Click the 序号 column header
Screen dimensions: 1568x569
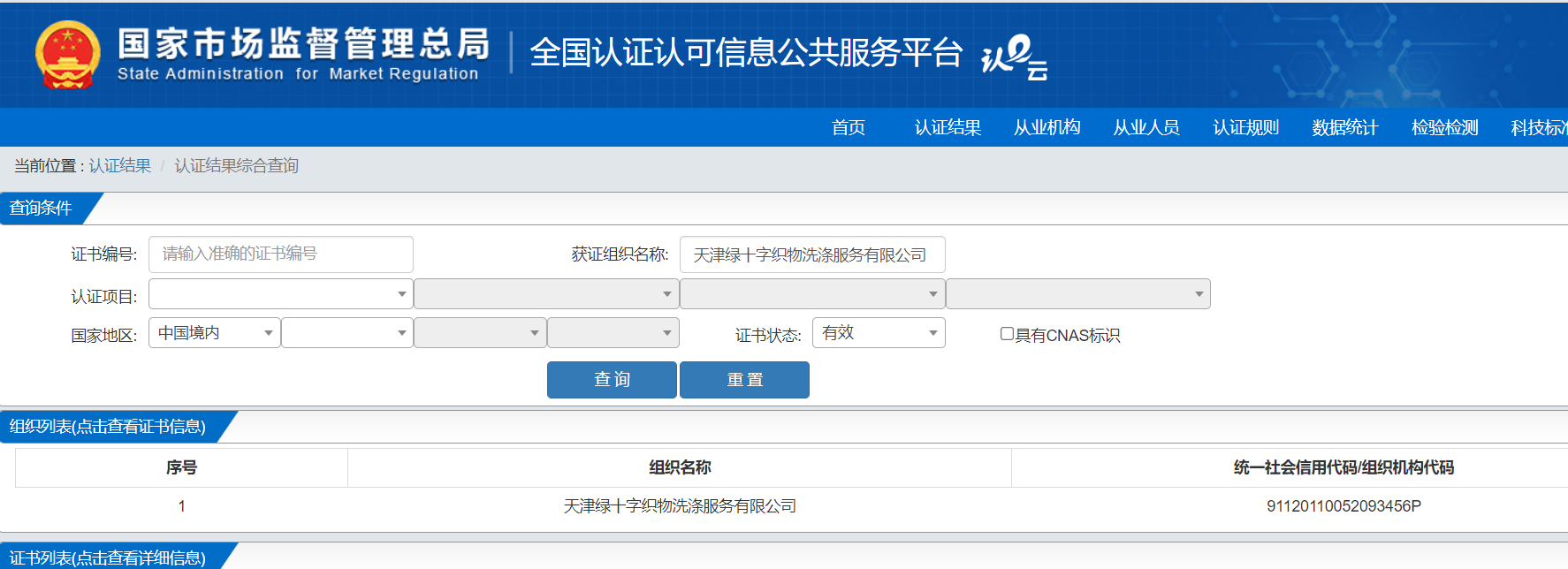coord(181,467)
